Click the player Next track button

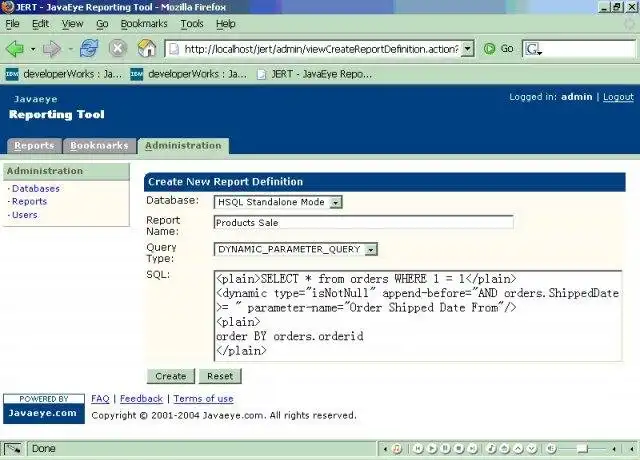473,449
